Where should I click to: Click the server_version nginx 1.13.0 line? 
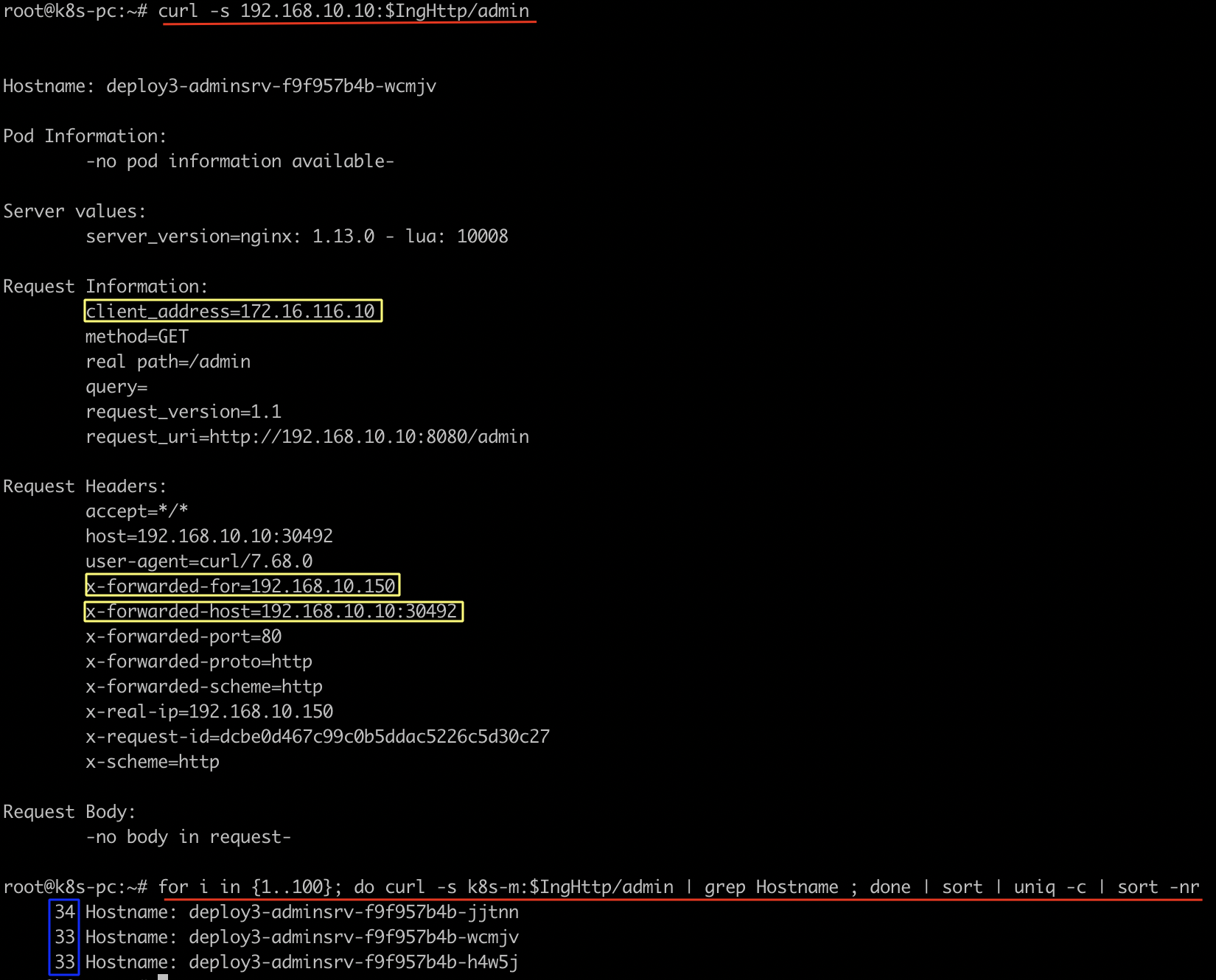(296, 237)
